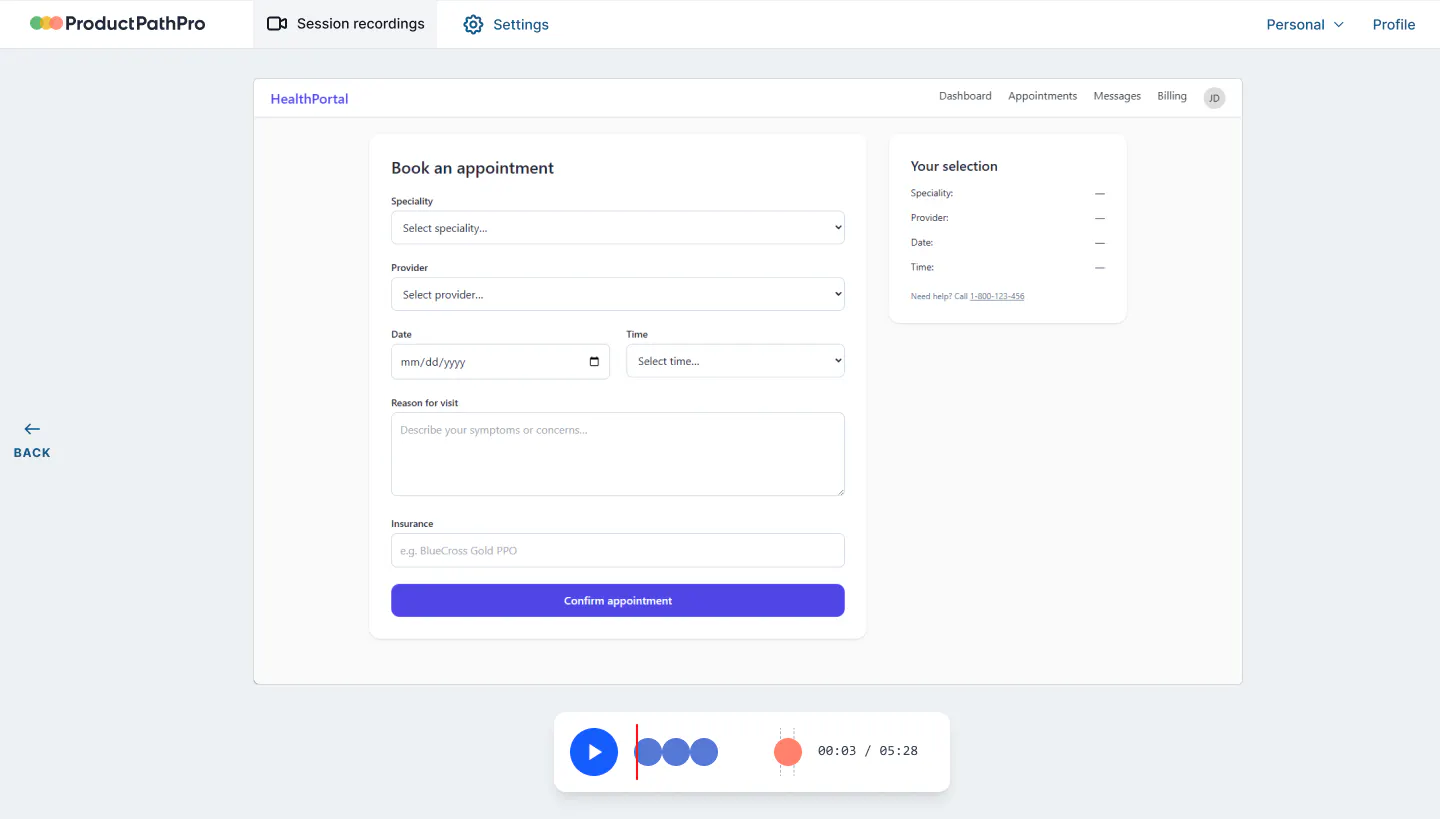Click the 'Speciality:' row in Your selection

pyautogui.click(x=1008, y=193)
